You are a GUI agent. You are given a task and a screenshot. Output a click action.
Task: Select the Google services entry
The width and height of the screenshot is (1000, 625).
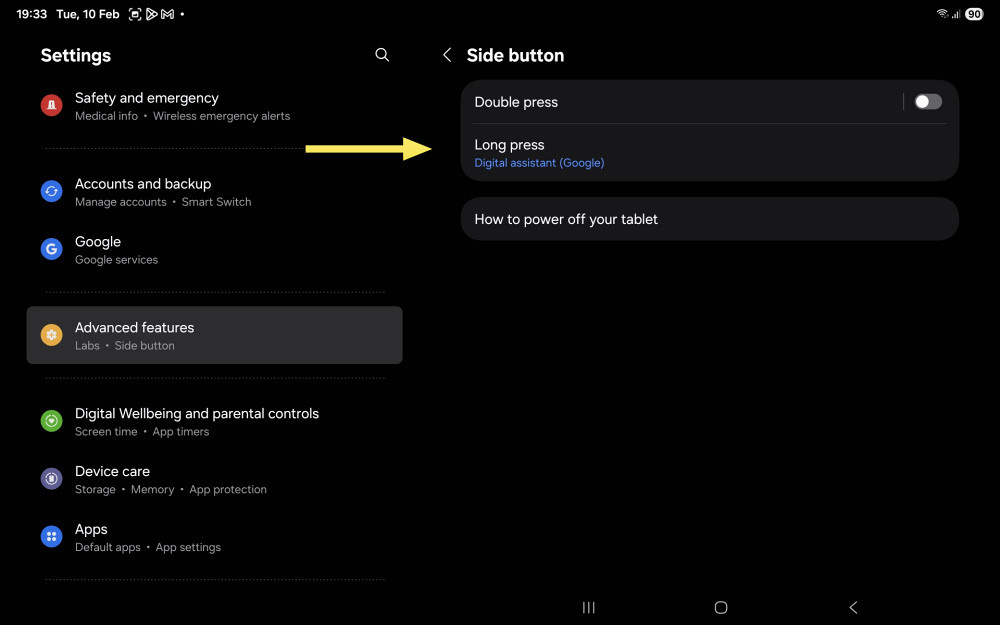214,249
